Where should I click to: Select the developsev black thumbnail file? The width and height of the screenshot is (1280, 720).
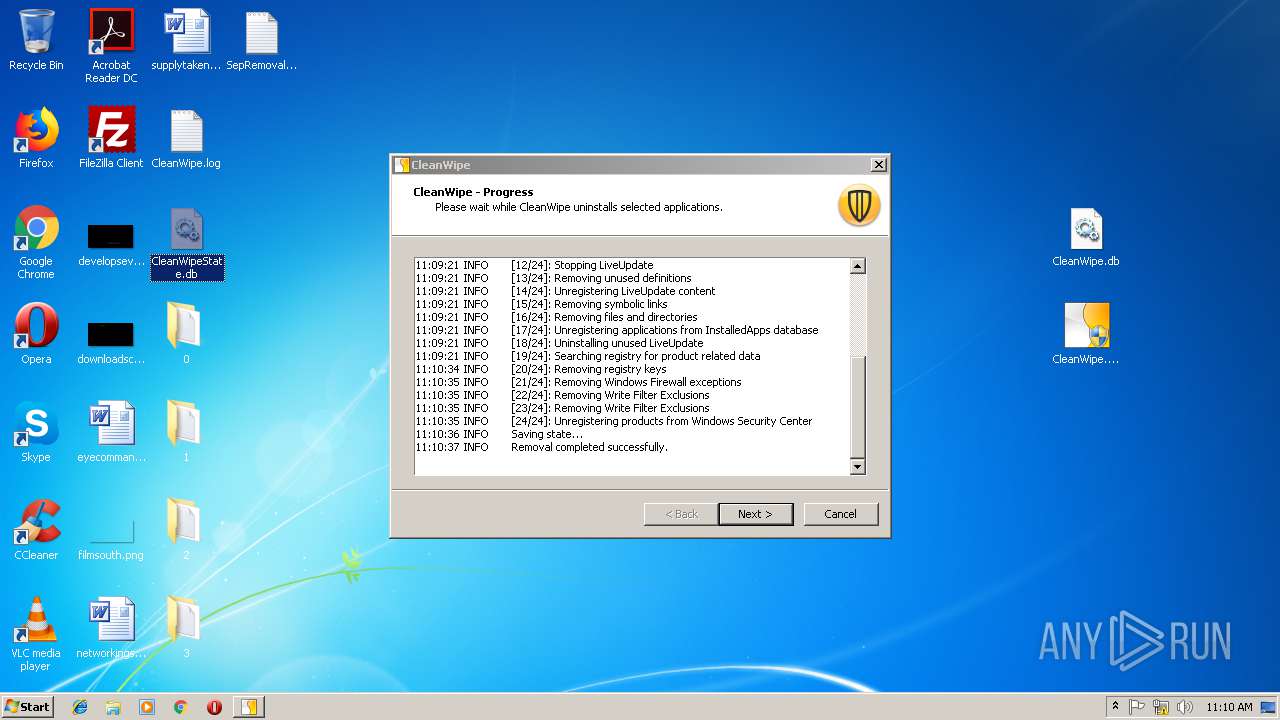[x=111, y=242]
